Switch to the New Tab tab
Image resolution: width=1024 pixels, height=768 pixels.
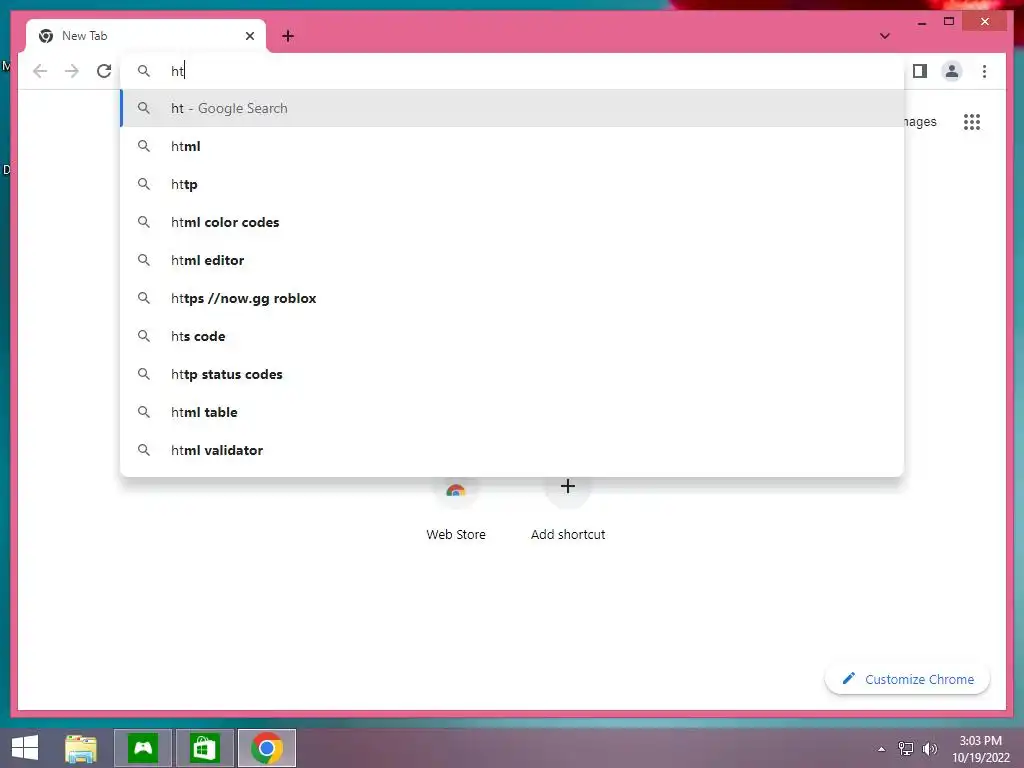[146, 36]
